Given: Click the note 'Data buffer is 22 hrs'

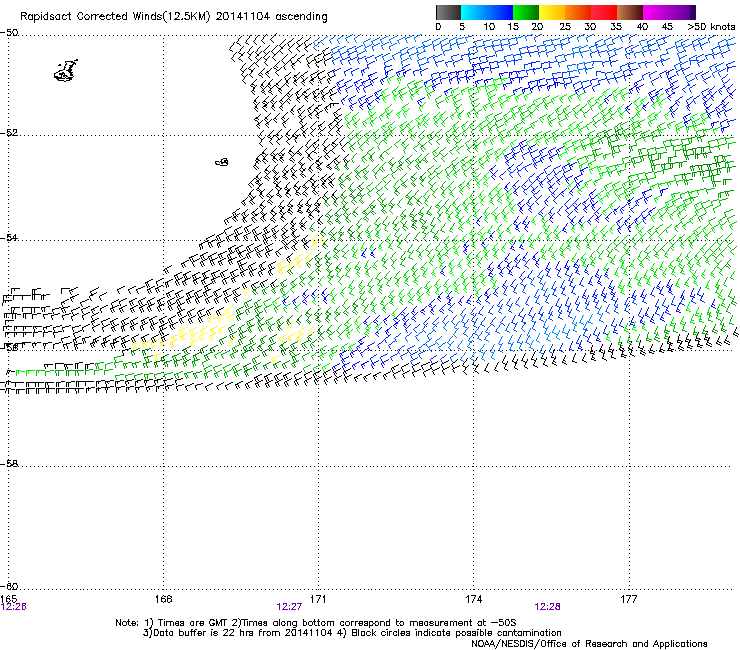Looking at the screenshot, I should (x=200, y=633).
